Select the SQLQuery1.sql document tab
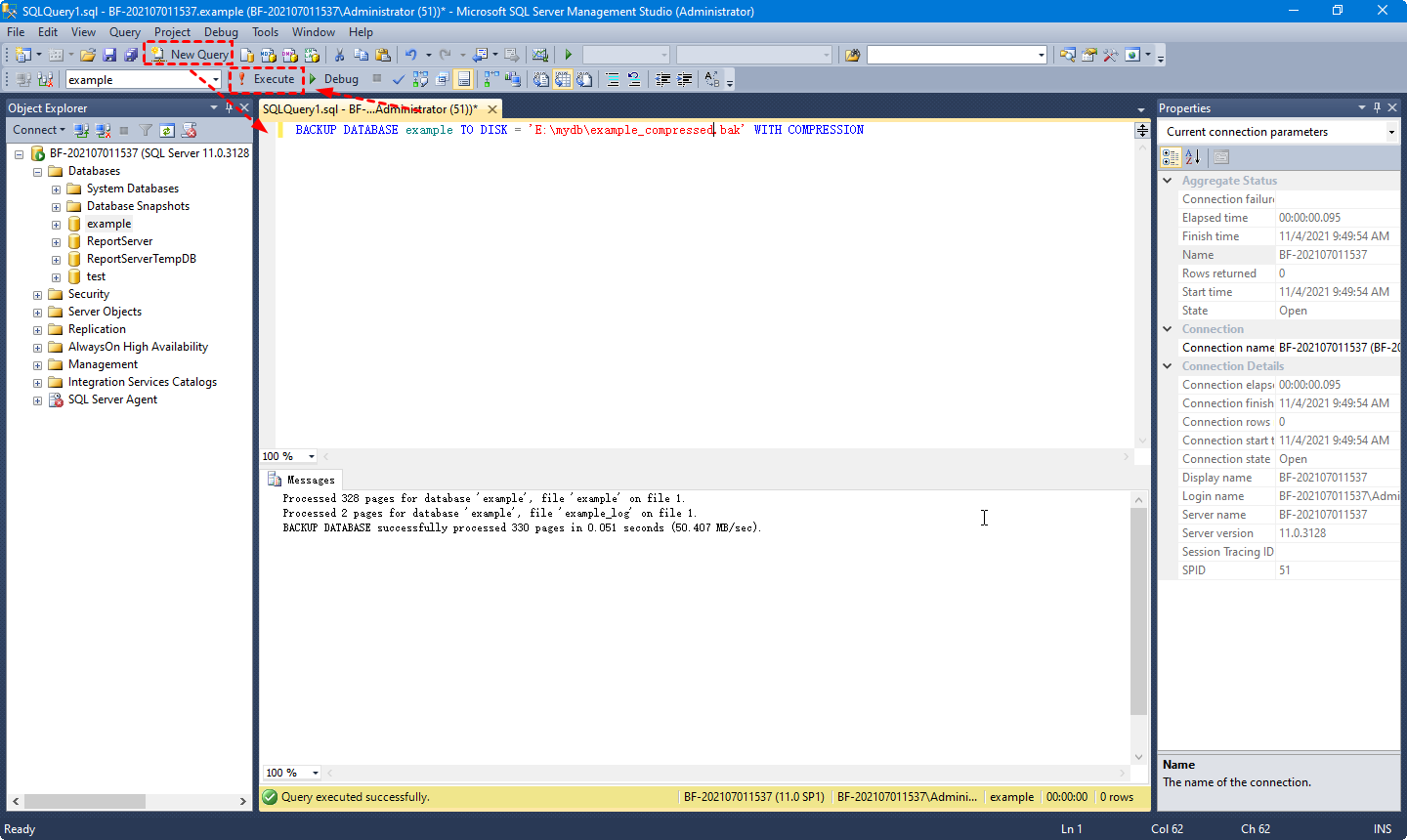Image resolution: width=1407 pixels, height=840 pixels. point(369,109)
